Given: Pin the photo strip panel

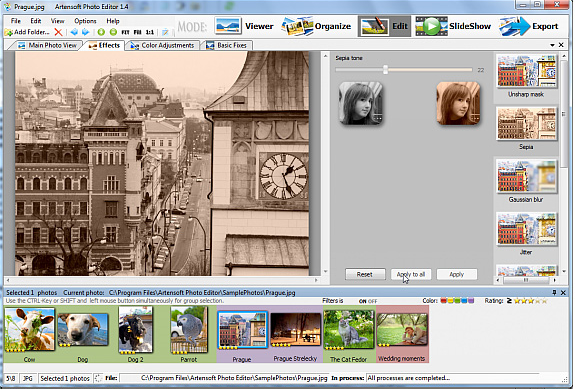Looking at the screenshot, I should [554, 292].
